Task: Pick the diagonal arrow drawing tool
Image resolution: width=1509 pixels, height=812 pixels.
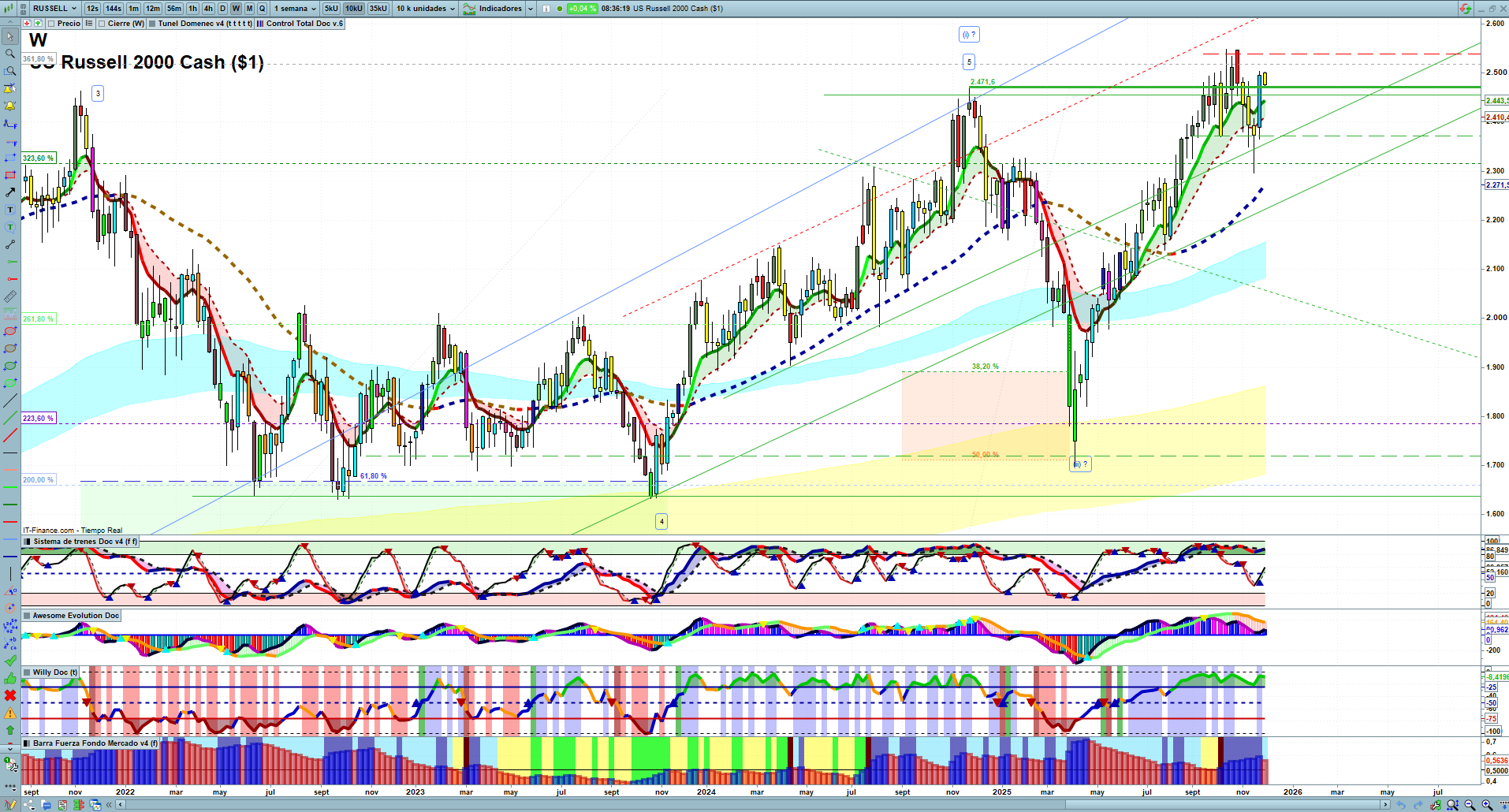Action: click(x=10, y=192)
